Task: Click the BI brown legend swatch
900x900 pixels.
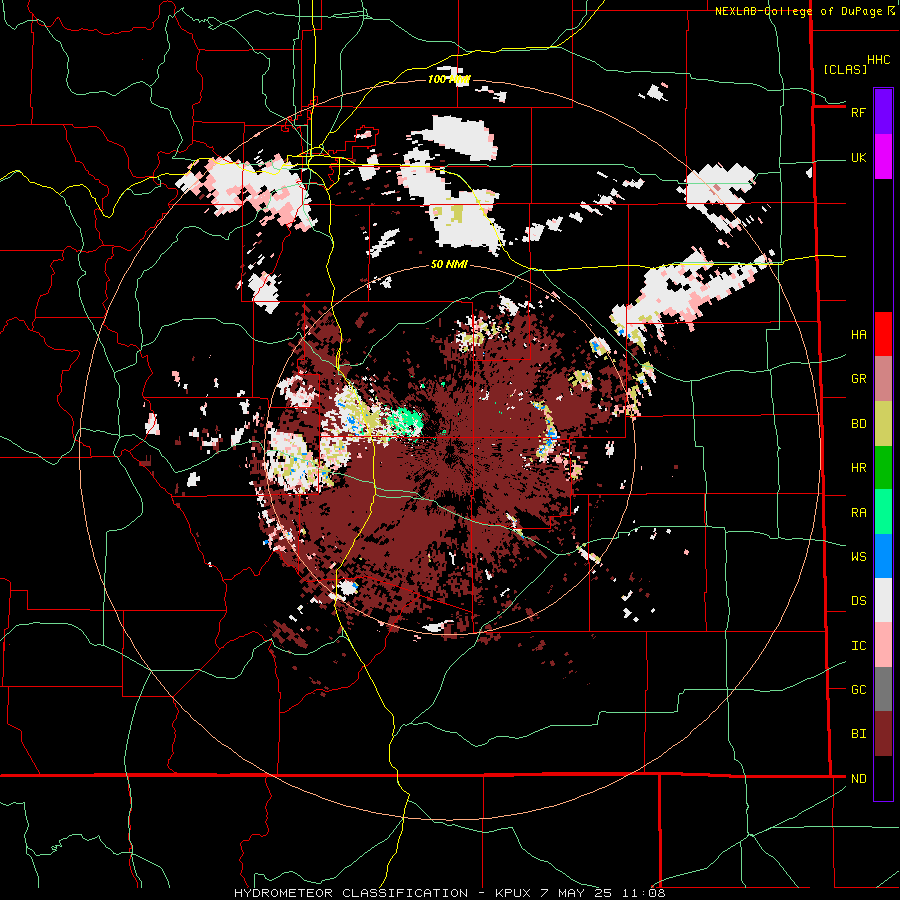Action: pyautogui.click(x=883, y=734)
